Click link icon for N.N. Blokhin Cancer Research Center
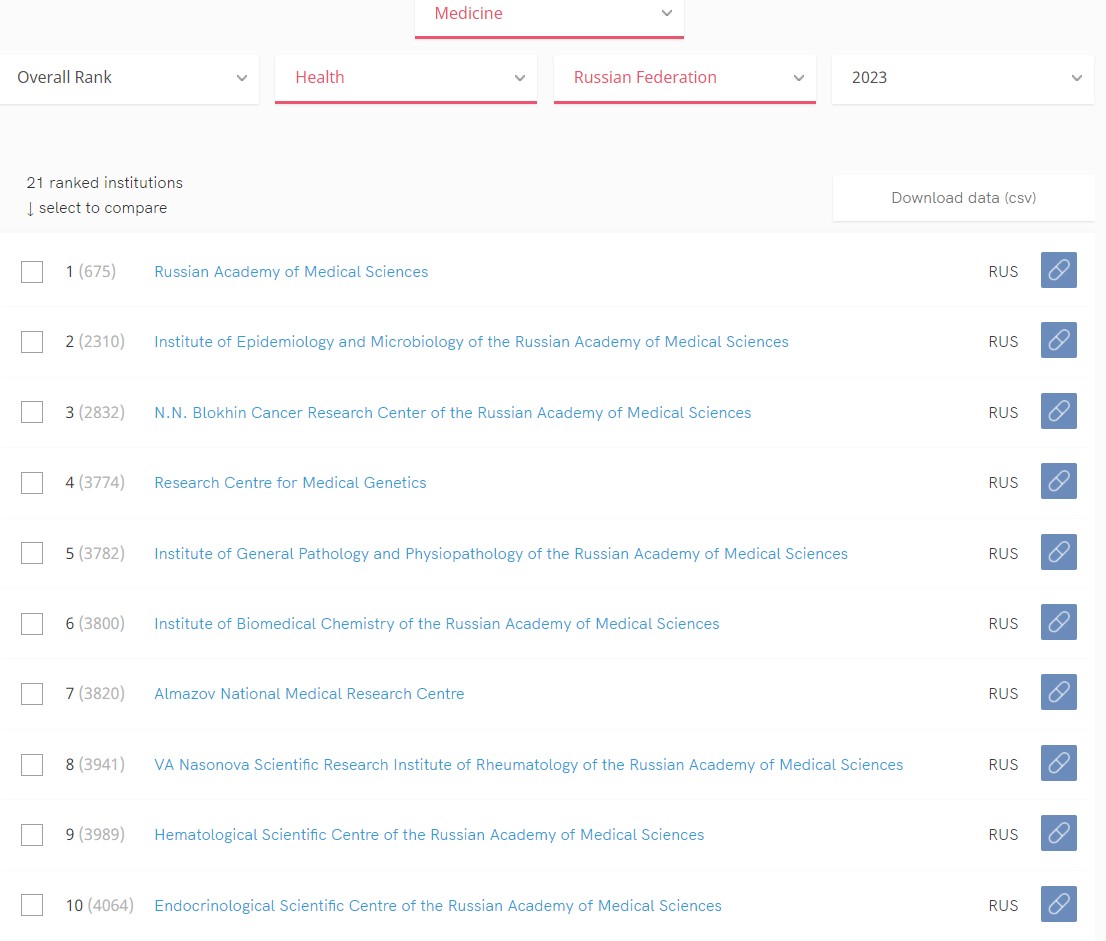 coord(1058,412)
